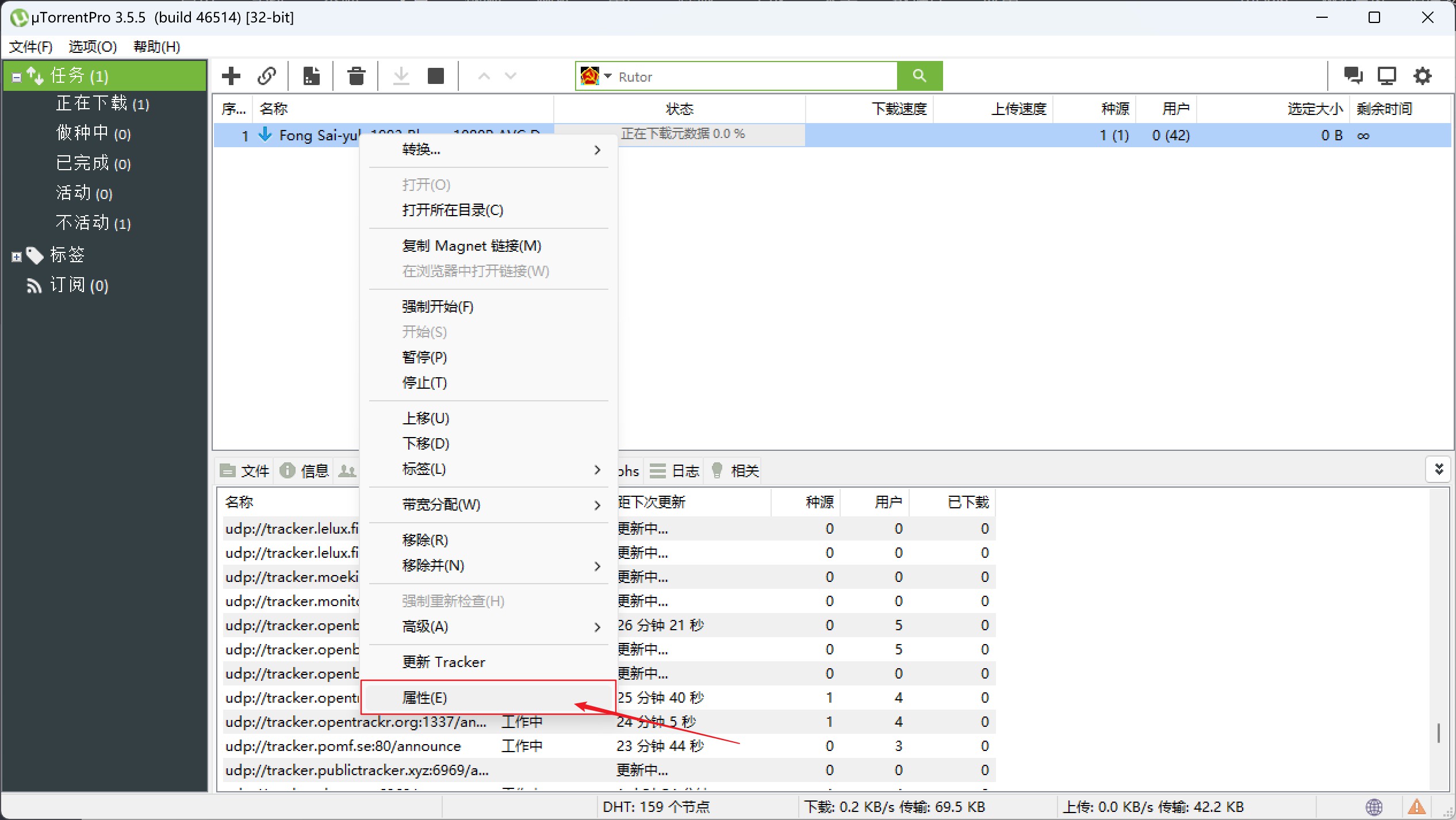Screen dimensions: 1456x820
Task: Select 已完成 (0) in sidebar
Action: tap(94, 164)
